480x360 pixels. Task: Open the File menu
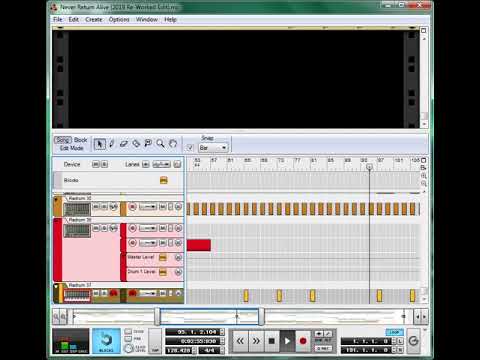[58, 20]
